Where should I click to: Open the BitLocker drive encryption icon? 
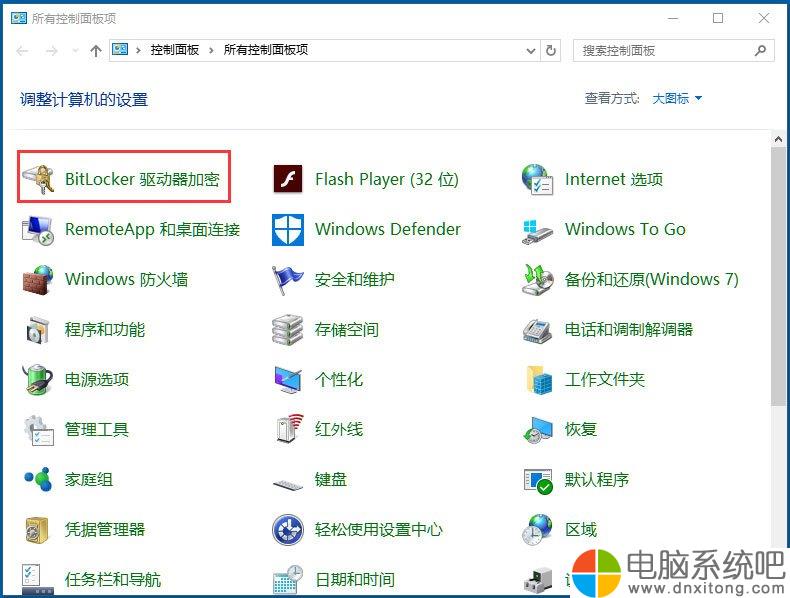(37, 179)
